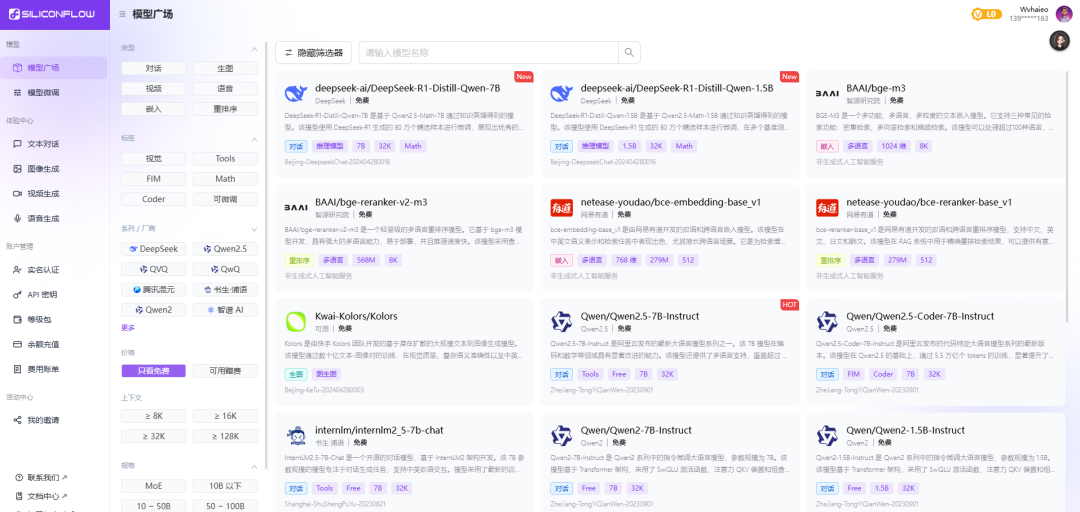The width and height of the screenshot is (1080, 512).
Task: Click the Youdao logo on bce-reranker-base_v1
Action: [x=827, y=207]
